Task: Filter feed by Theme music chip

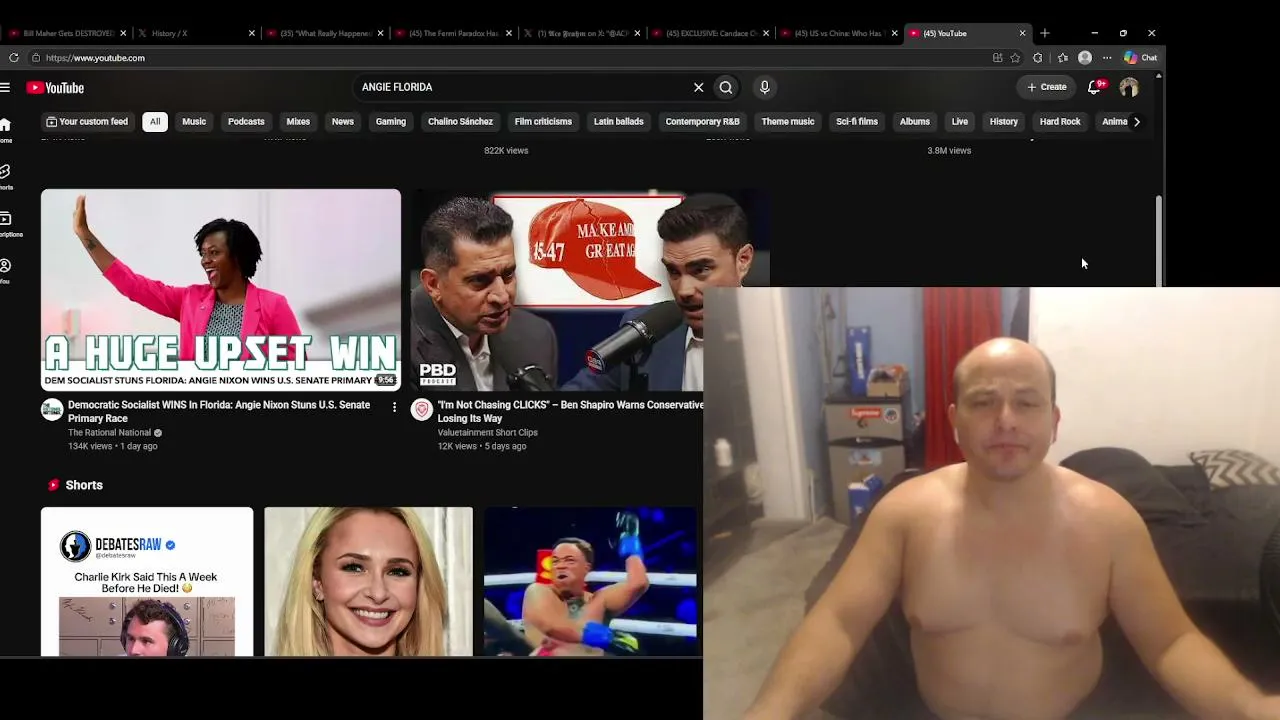Action: pos(788,122)
